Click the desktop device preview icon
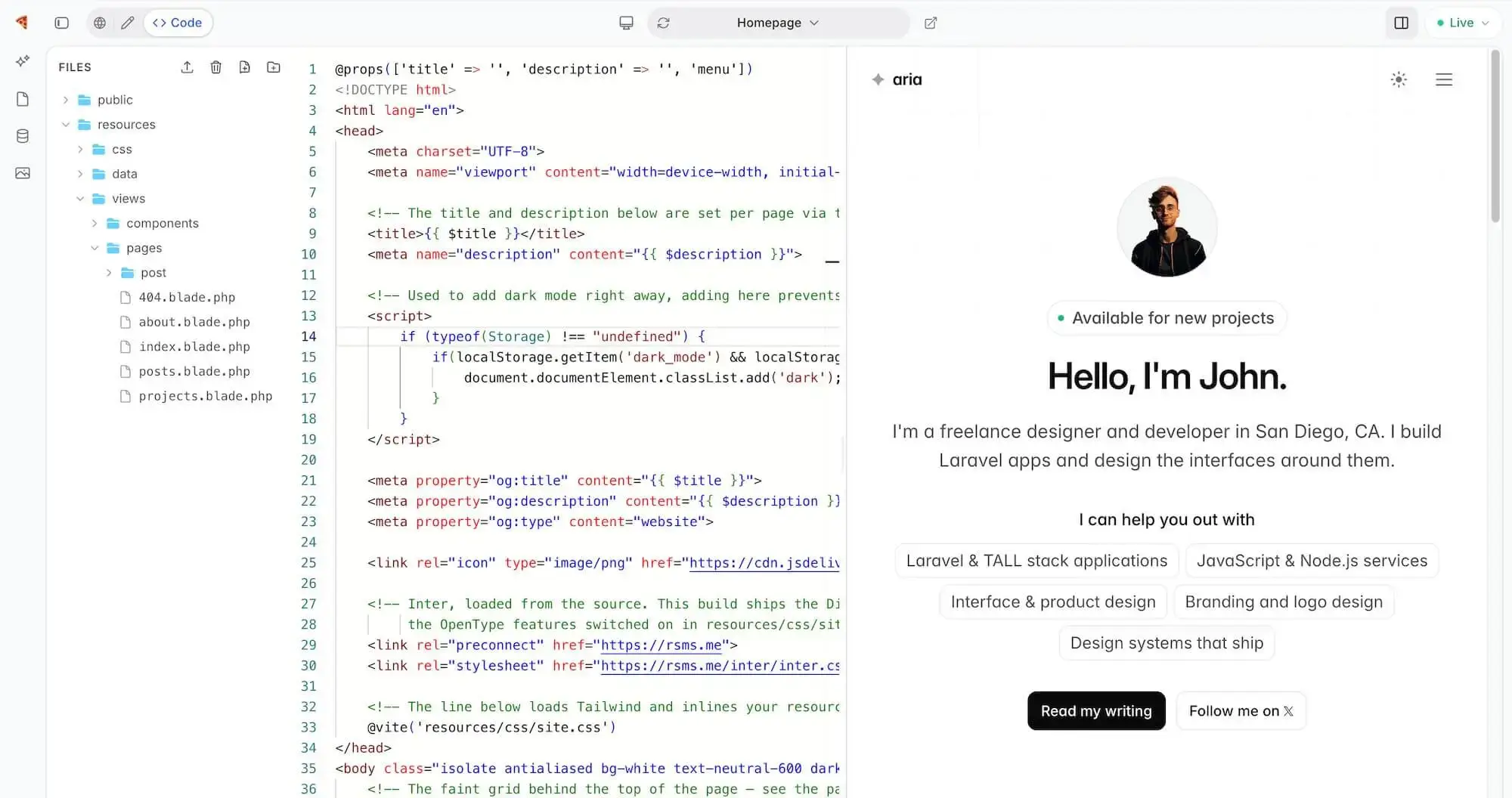 (x=626, y=23)
